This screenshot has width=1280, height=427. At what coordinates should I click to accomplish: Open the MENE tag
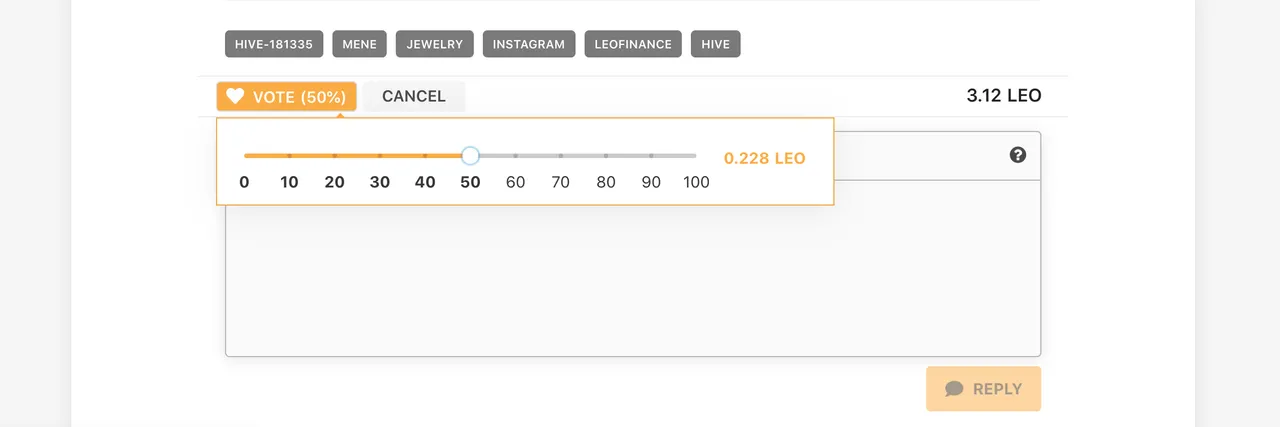360,44
